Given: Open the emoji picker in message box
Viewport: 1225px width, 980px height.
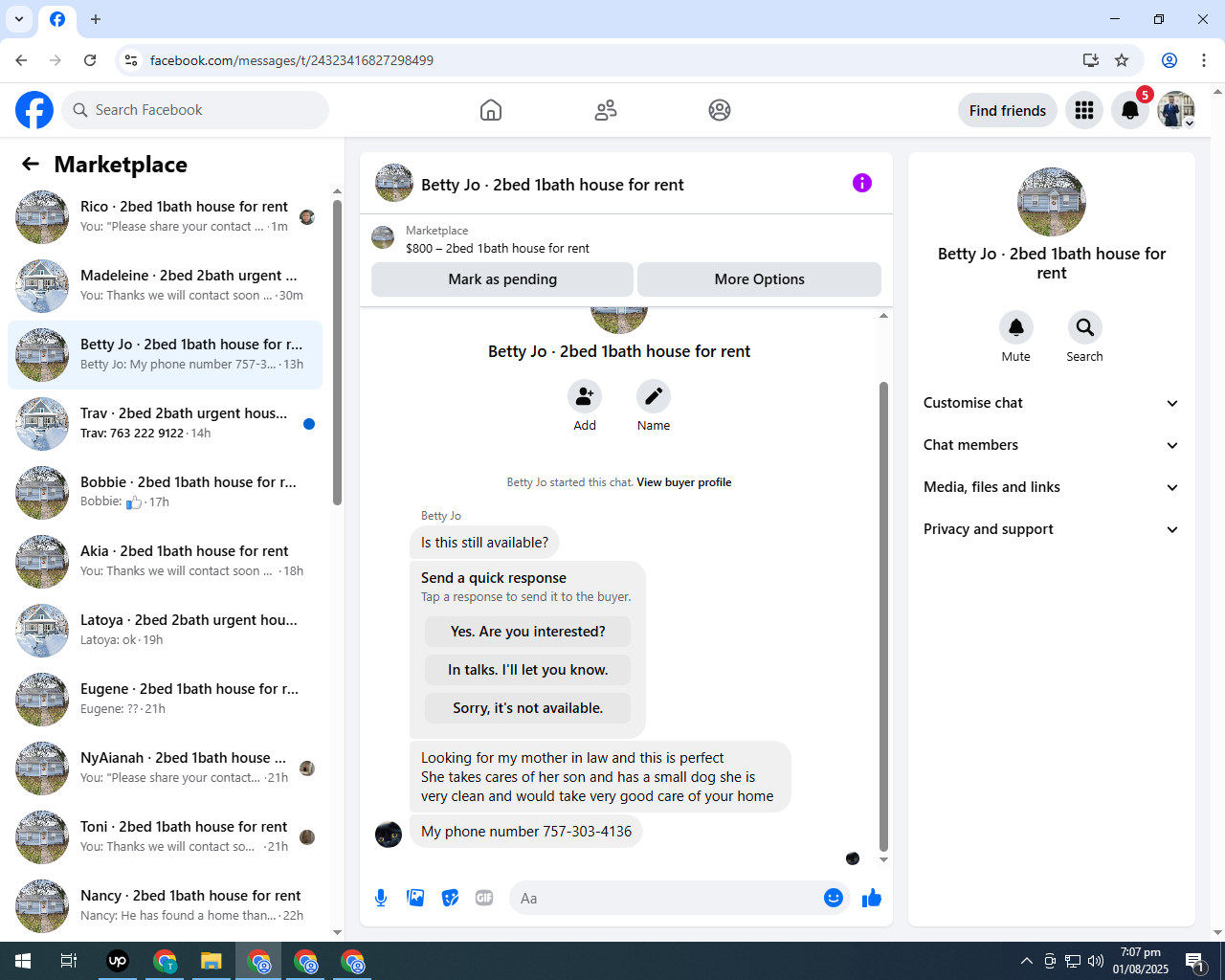Looking at the screenshot, I should point(834,898).
